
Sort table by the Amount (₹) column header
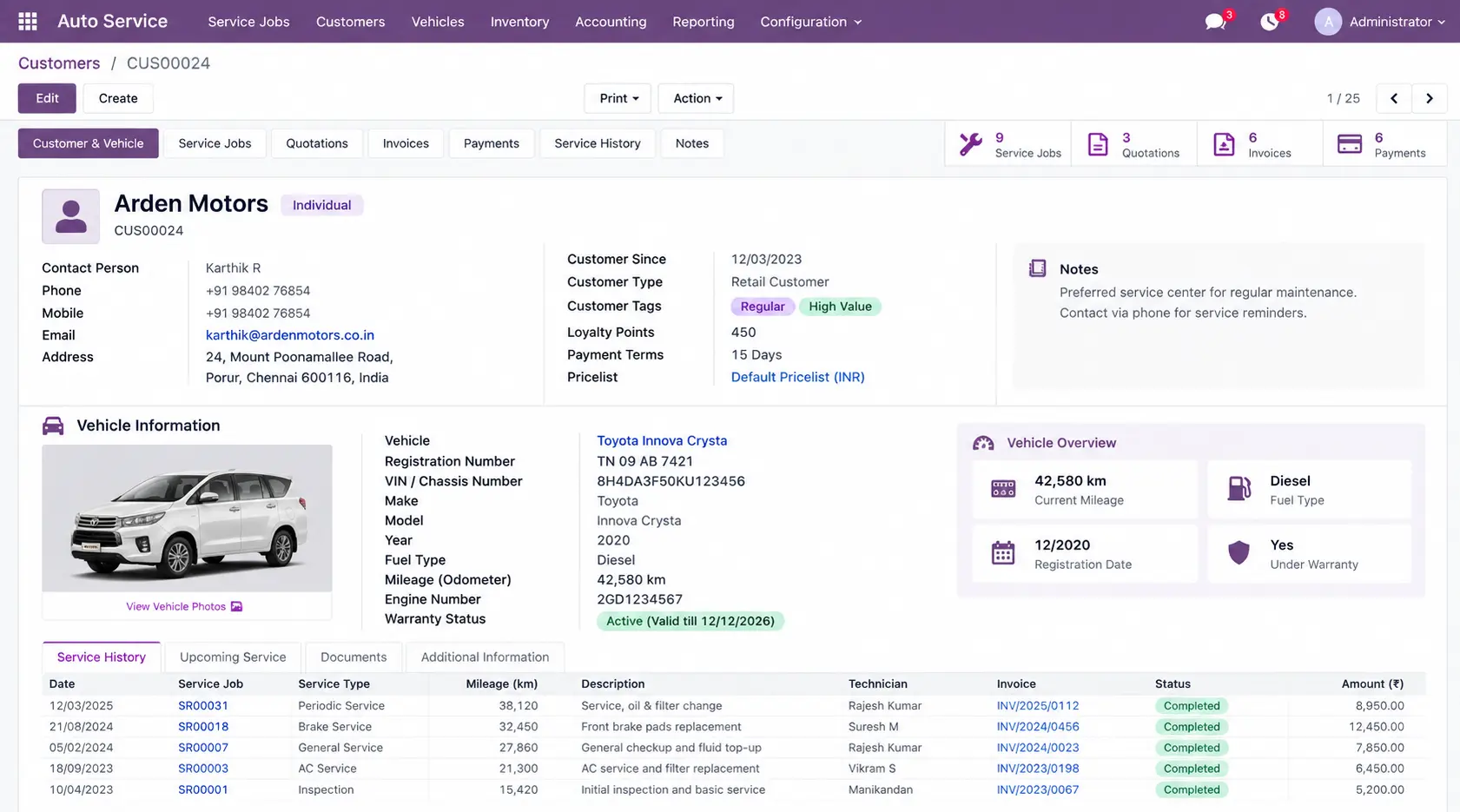1372,684
